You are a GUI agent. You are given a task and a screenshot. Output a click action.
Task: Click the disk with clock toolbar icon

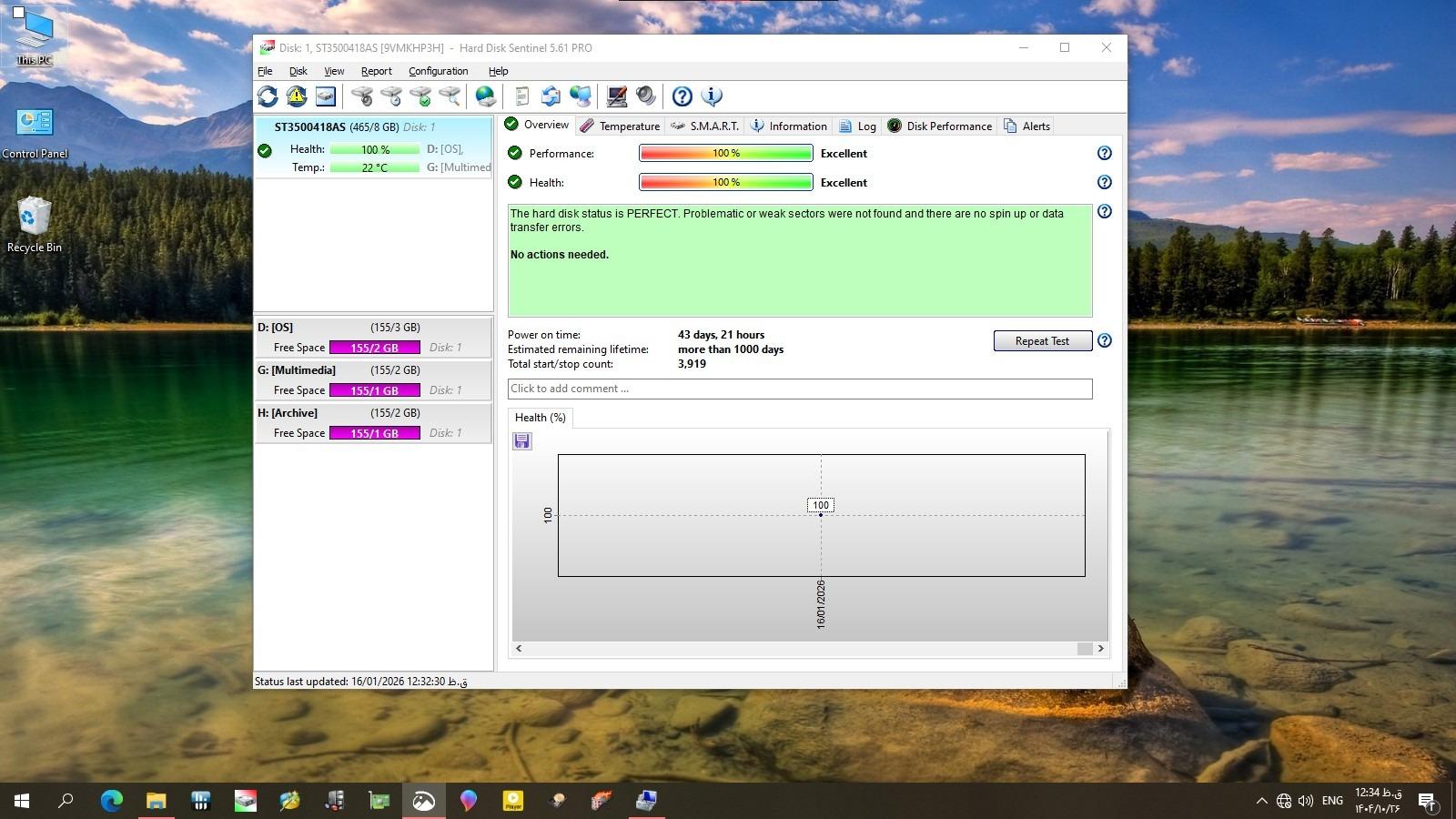pyautogui.click(x=391, y=96)
